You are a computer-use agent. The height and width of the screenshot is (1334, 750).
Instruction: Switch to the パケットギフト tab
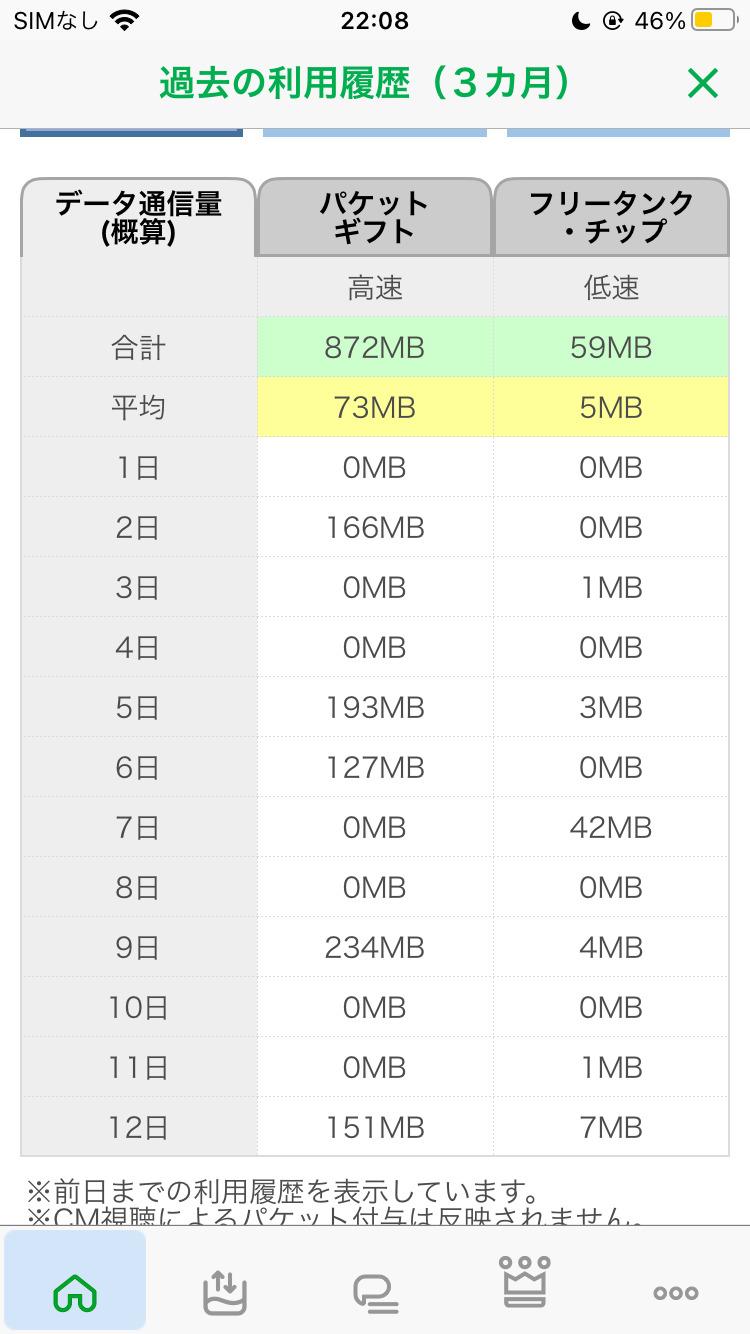(375, 217)
